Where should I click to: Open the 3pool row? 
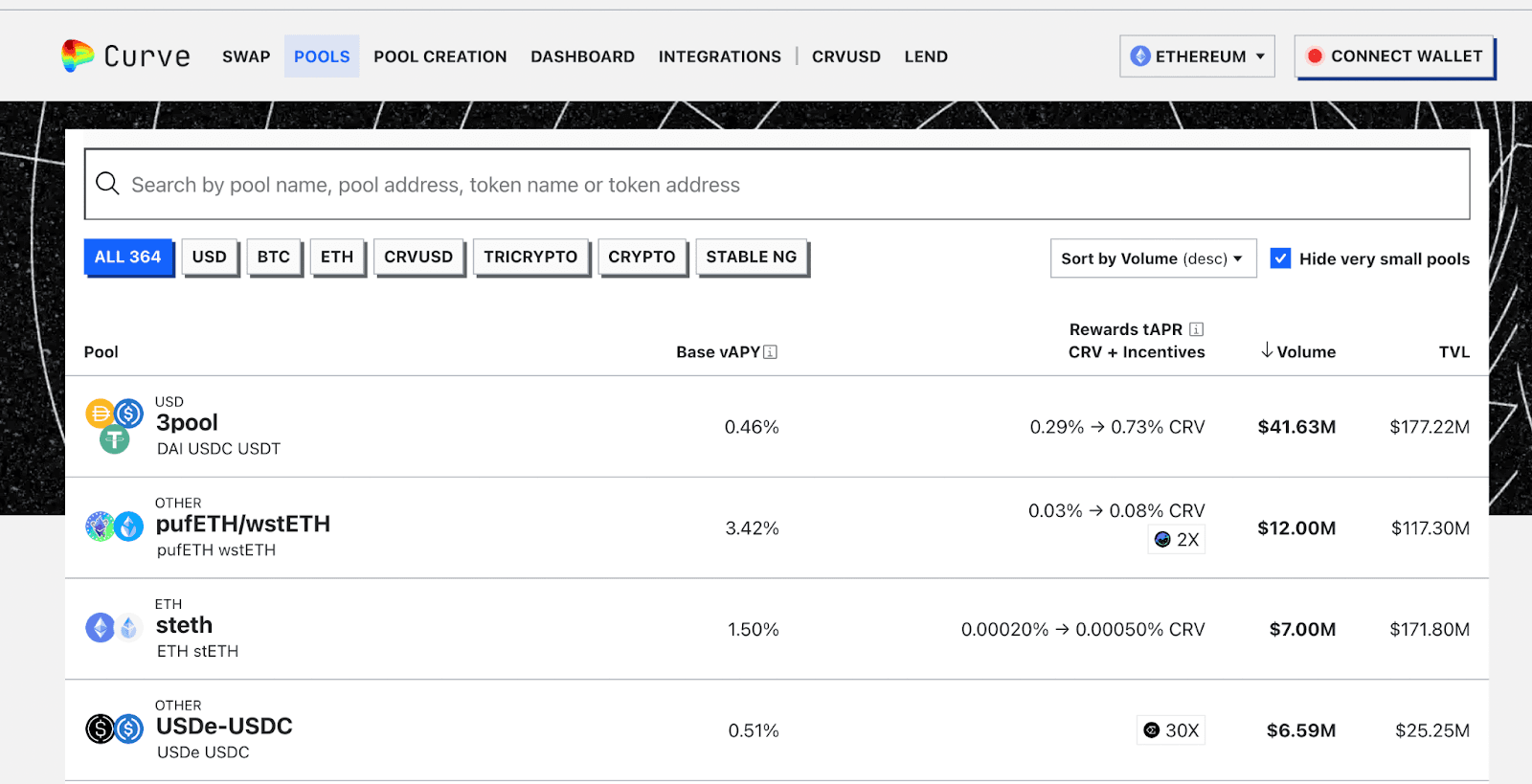pyautogui.click(x=777, y=427)
